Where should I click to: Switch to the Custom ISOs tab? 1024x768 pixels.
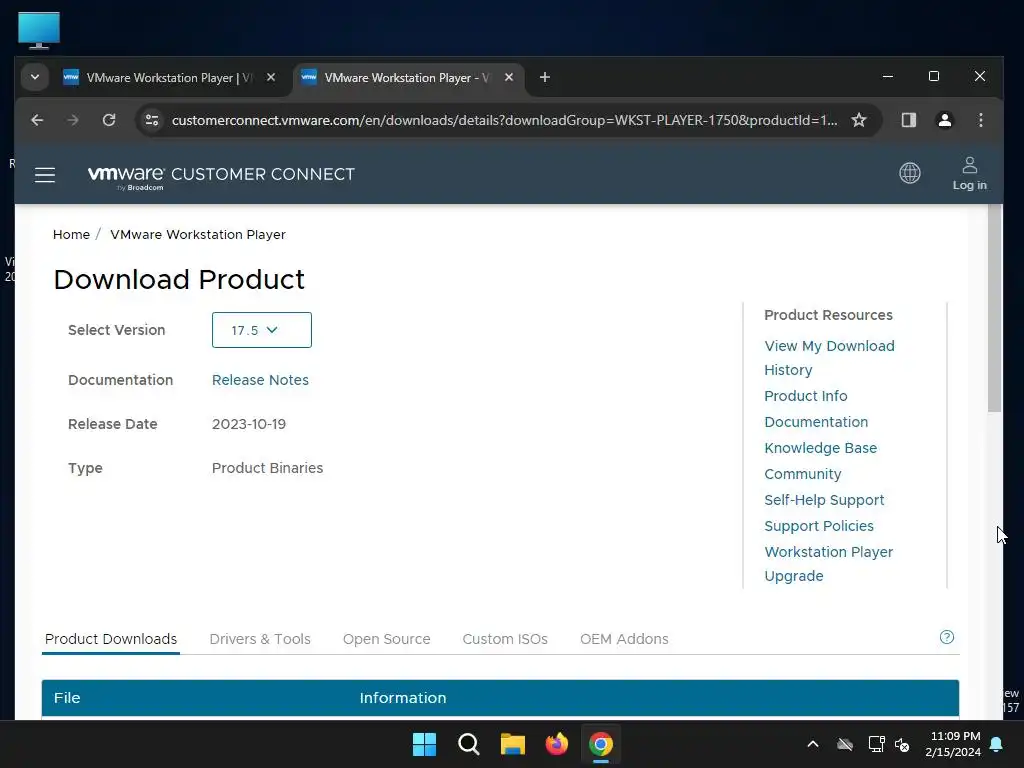[x=505, y=639]
